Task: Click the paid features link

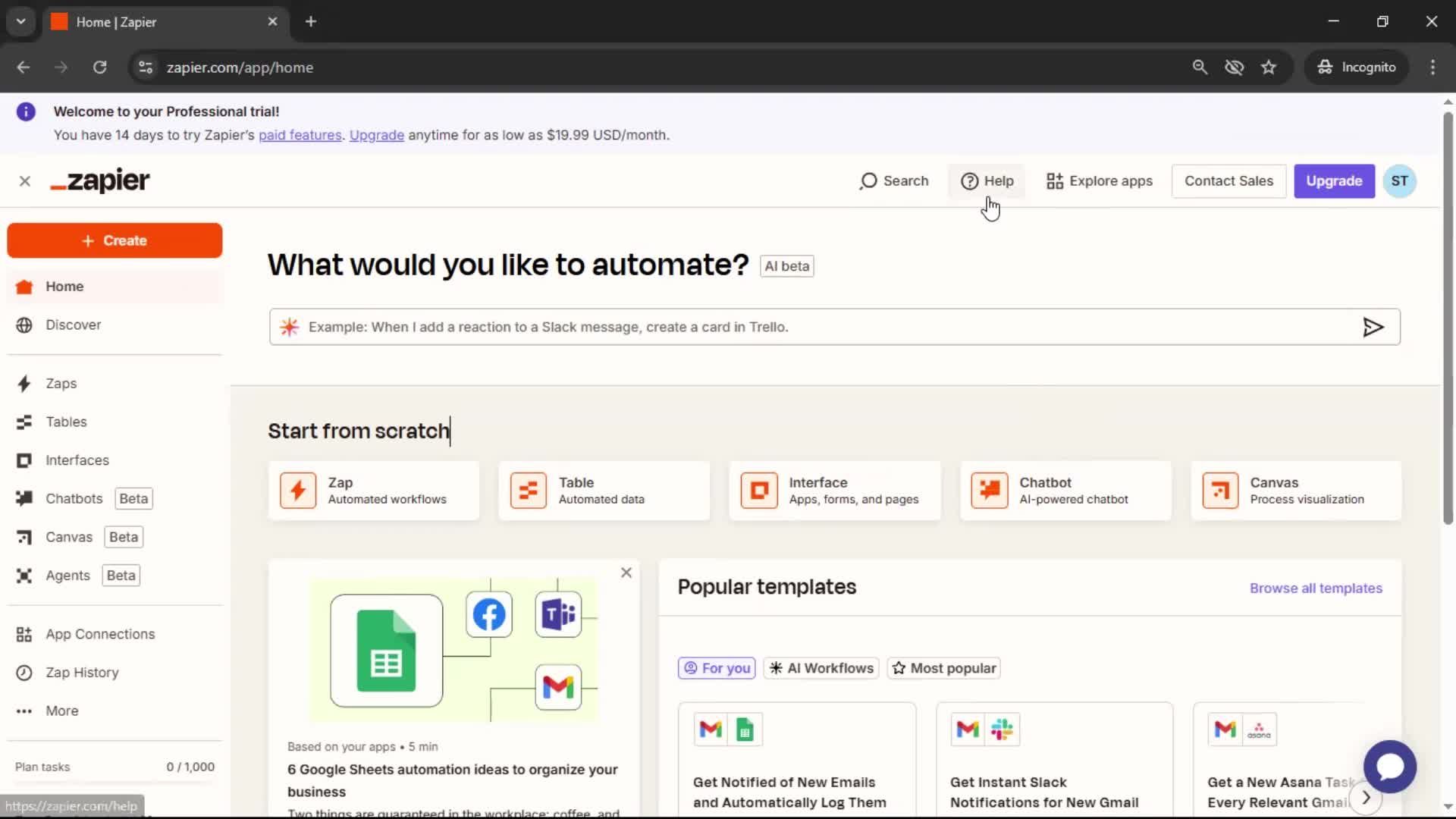Action: pyautogui.click(x=300, y=135)
